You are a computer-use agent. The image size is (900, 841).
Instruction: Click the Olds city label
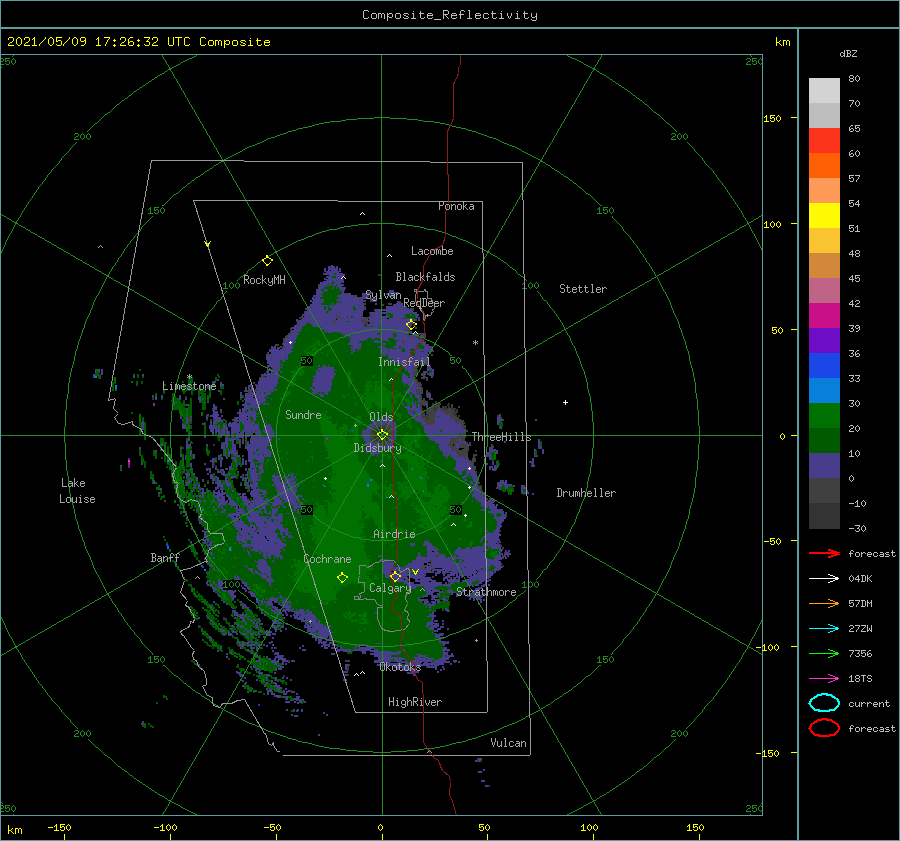381,417
